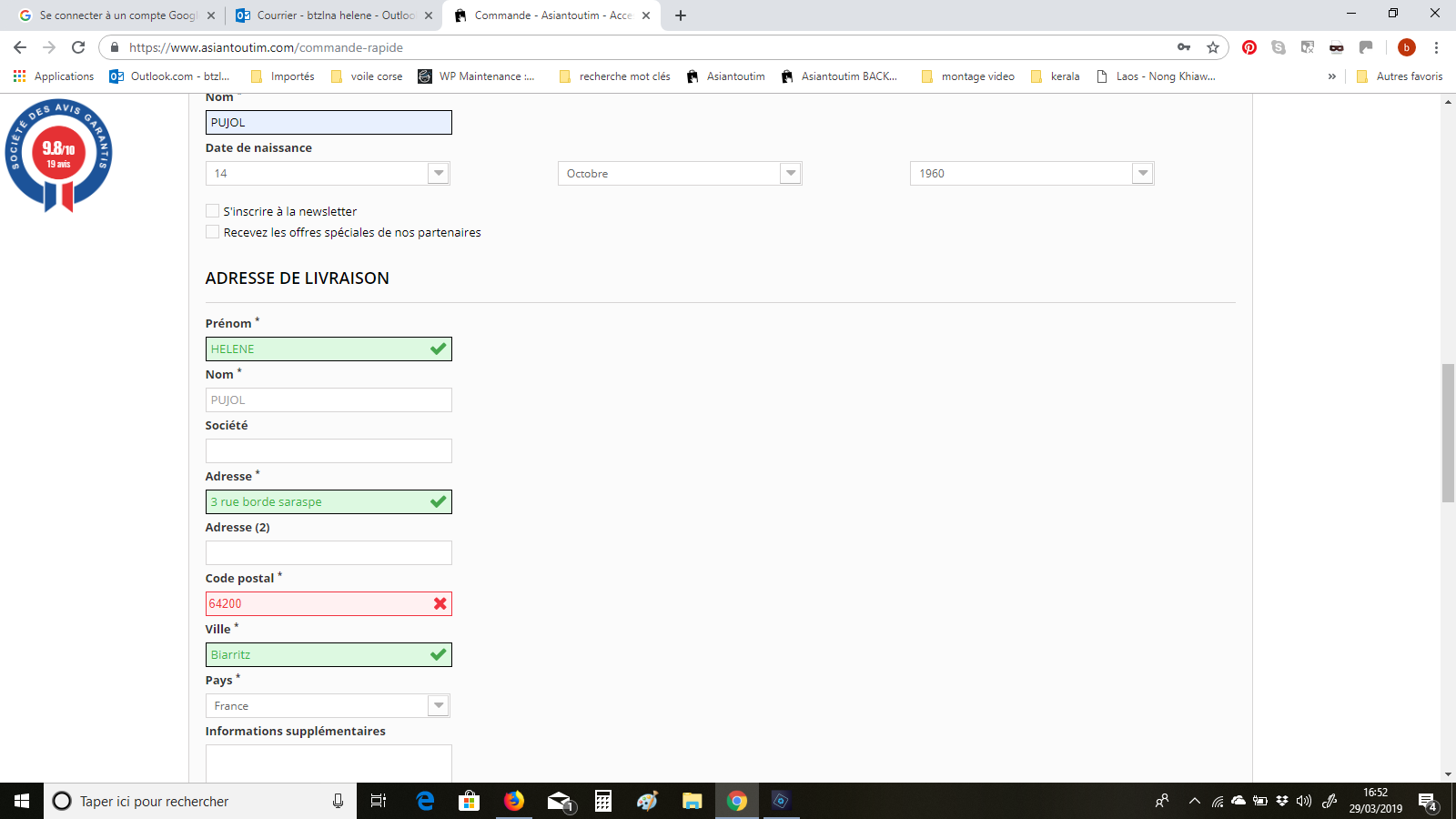Screen dimensions: 1456x819
Task: Open the Autres favoris folder
Action: point(1400,76)
